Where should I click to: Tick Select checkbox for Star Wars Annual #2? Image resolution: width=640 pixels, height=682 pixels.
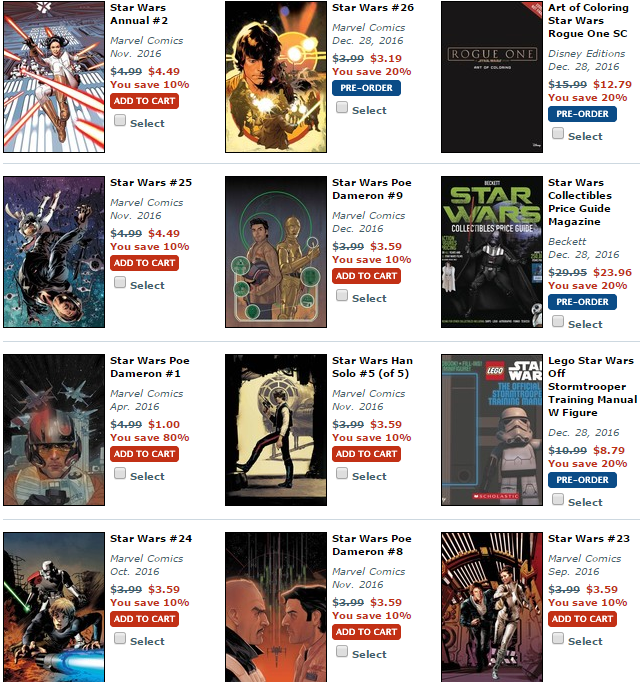tap(120, 120)
